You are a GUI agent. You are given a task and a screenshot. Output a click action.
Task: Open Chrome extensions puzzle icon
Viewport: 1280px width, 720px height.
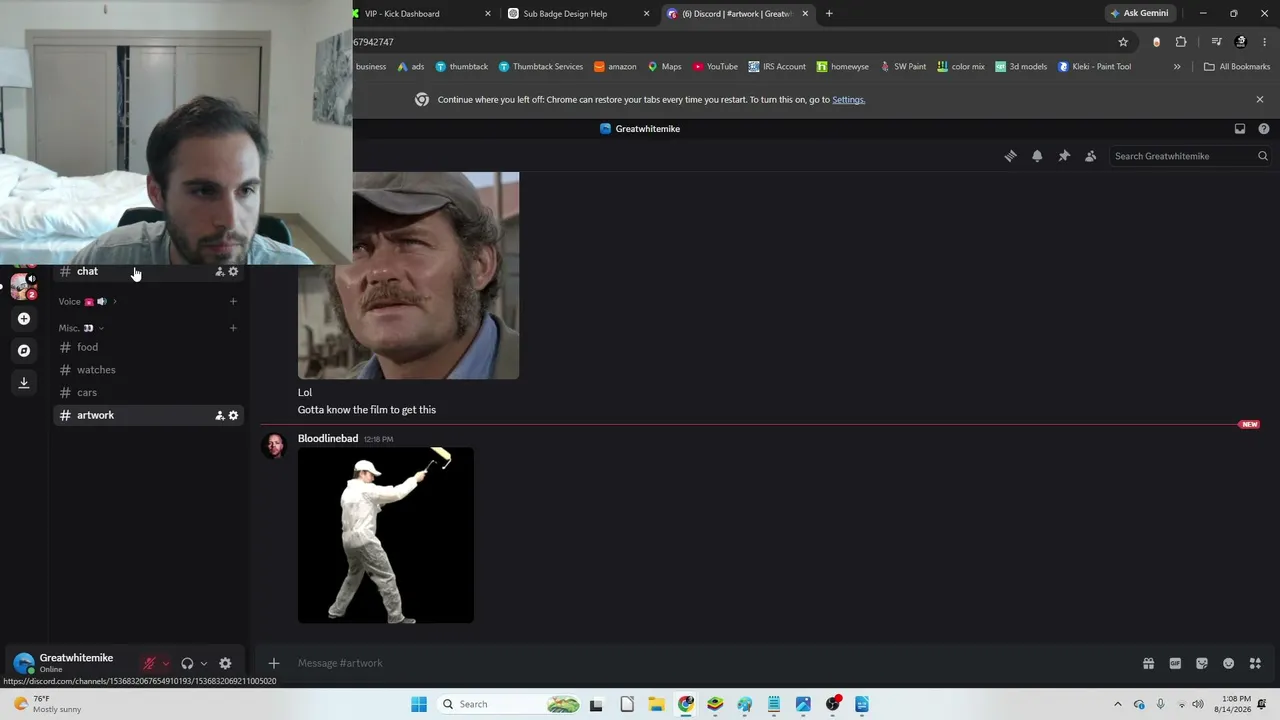pos(1181,42)
